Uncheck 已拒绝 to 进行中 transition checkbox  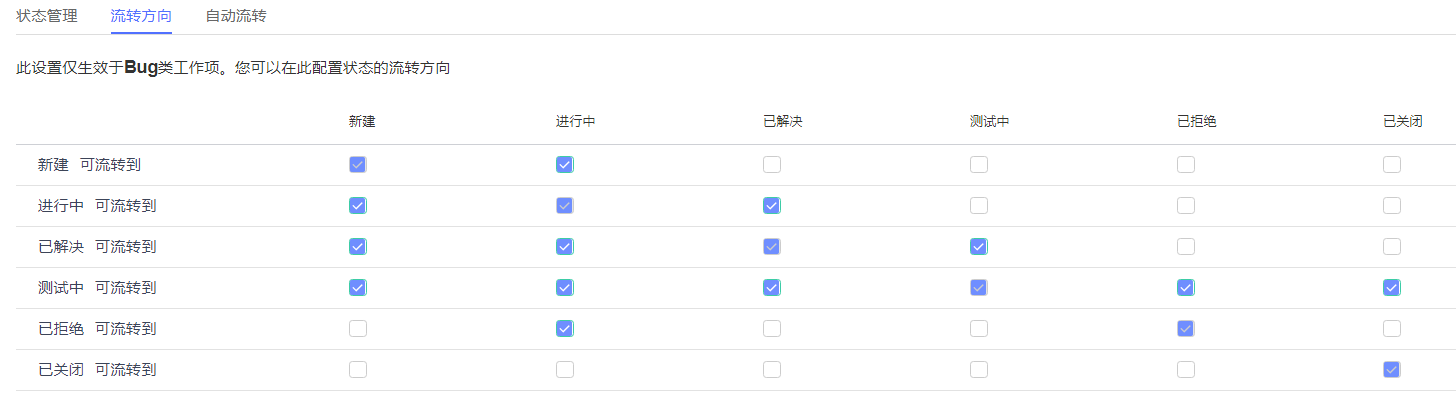click(x=565, y=328)
